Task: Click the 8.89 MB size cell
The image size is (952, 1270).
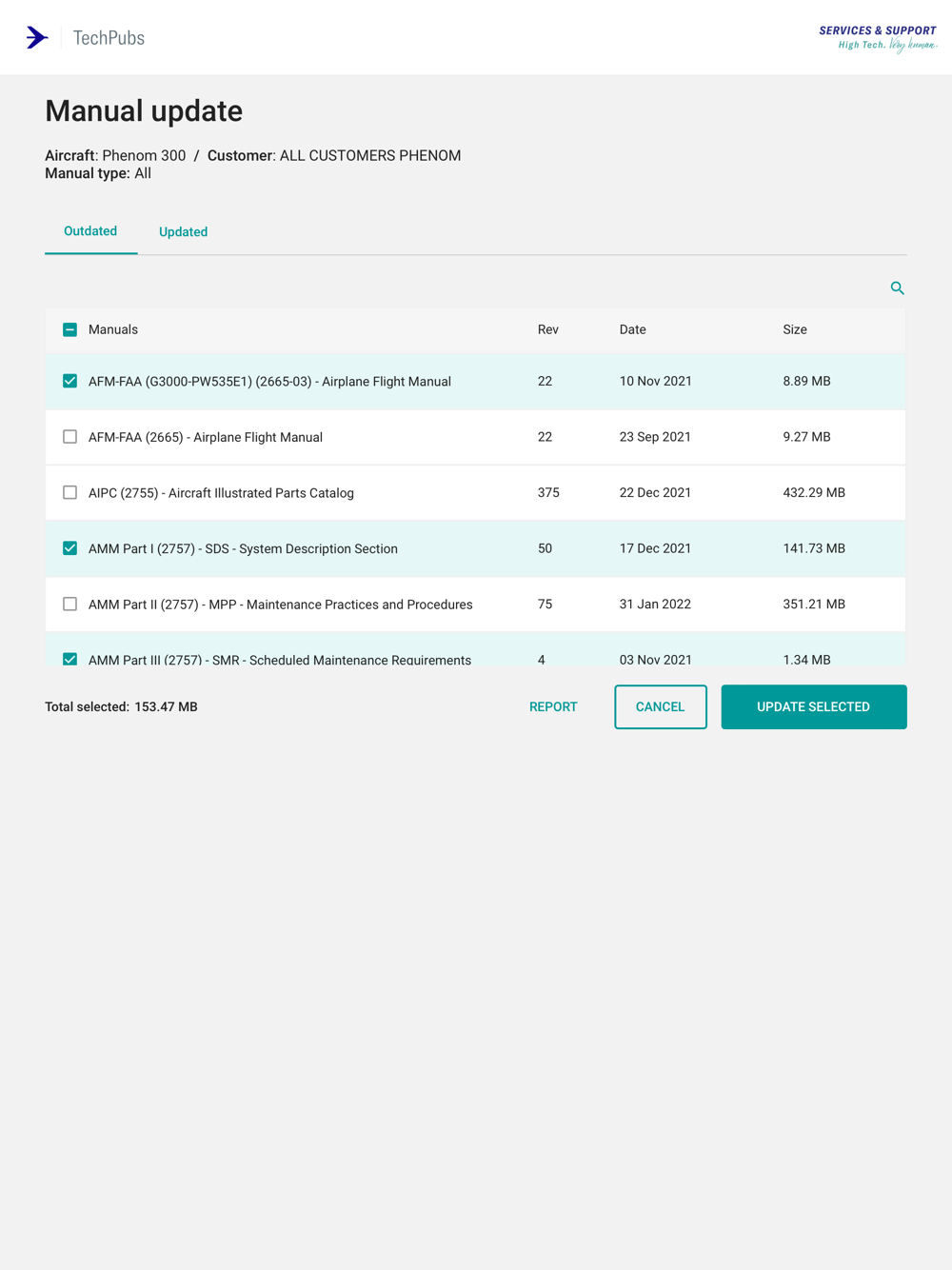Action: coord(807,381)
